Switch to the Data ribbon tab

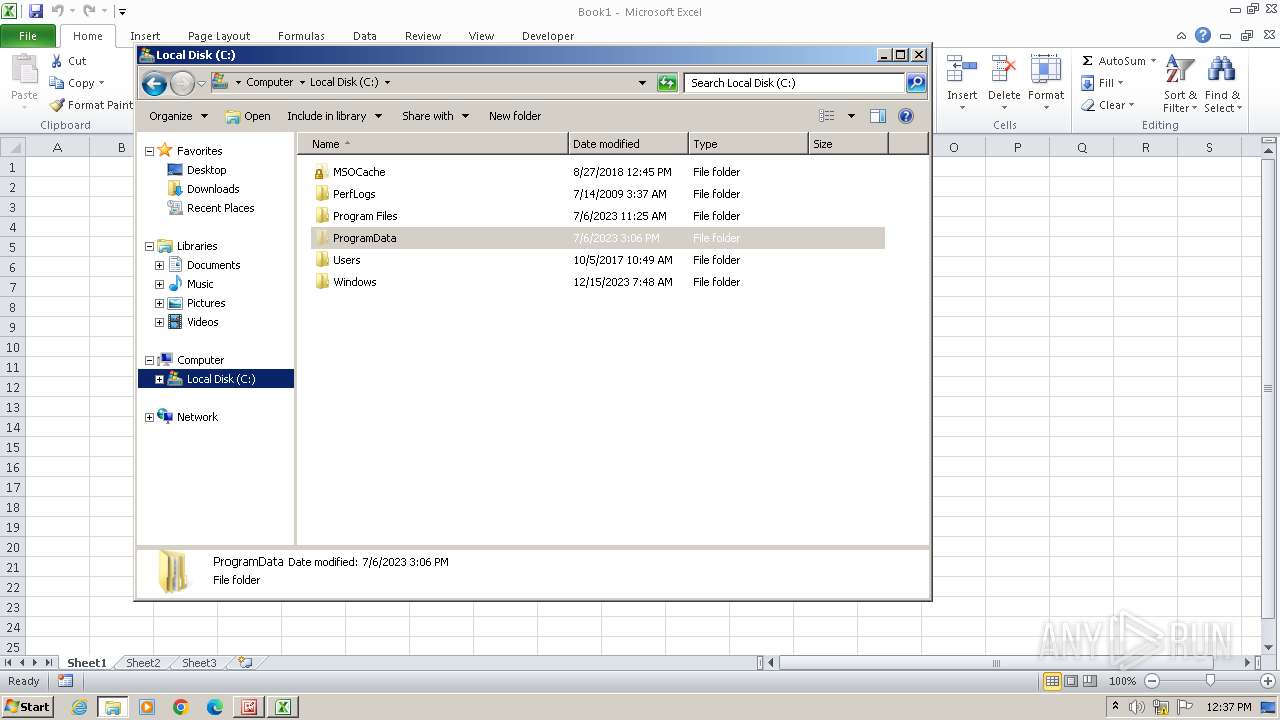coord(365,35)
